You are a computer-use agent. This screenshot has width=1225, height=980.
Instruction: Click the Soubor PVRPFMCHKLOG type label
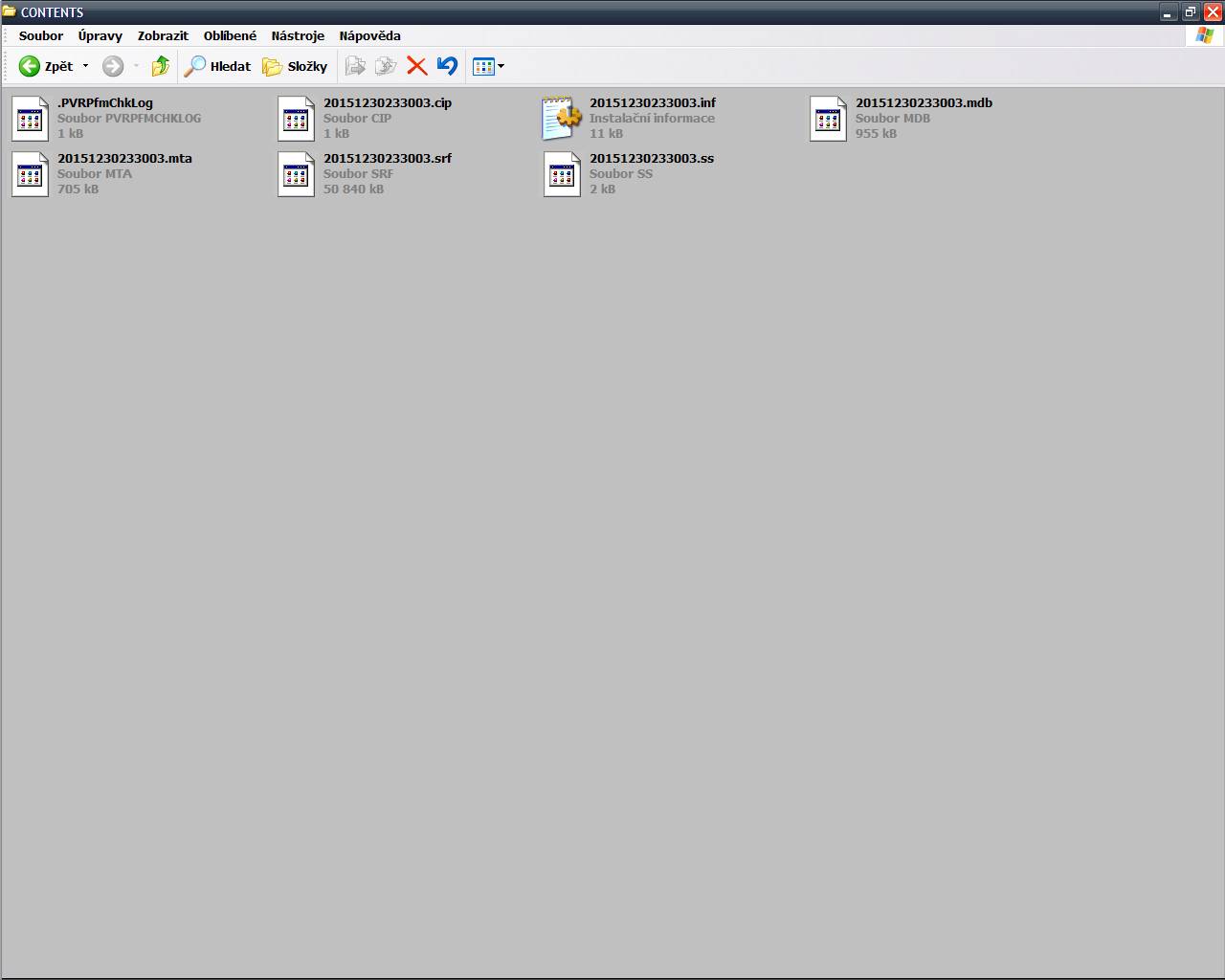[x=129, y=118]
